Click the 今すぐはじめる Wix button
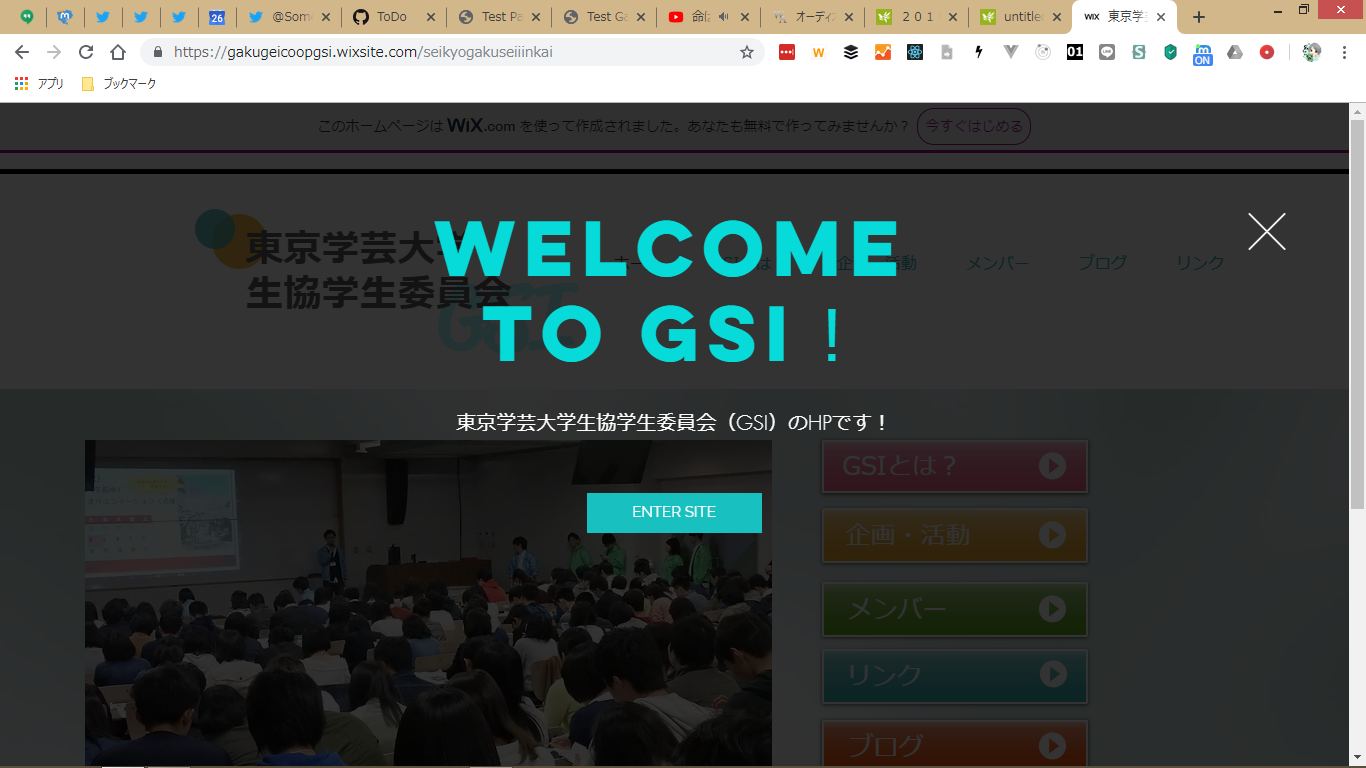Screen dimensions: 1366x768 [x=973, y=126]
